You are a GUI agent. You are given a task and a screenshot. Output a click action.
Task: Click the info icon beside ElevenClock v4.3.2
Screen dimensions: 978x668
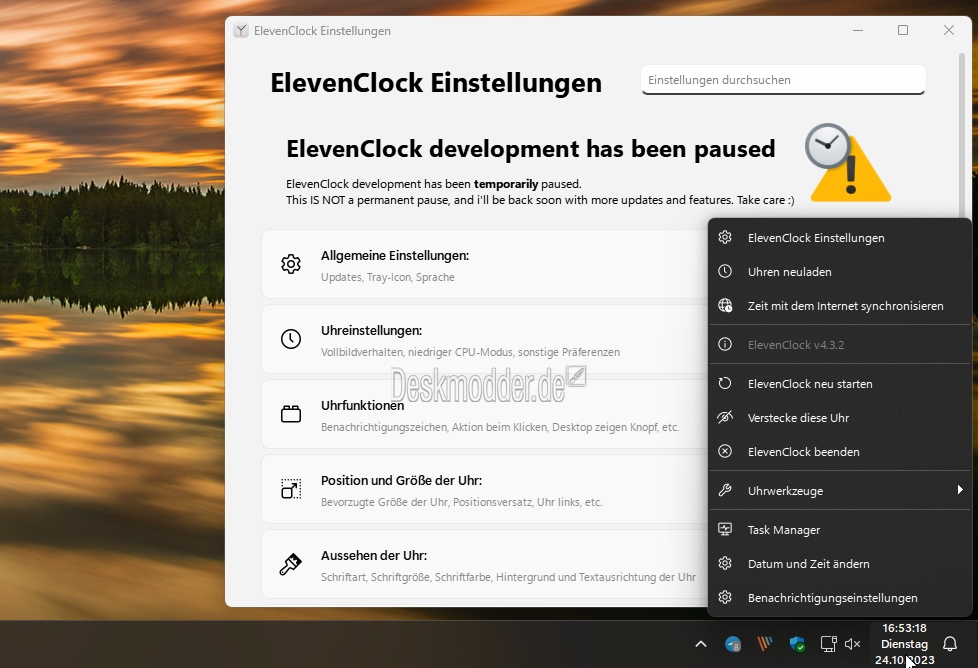pyautogui.click(x=725, y=344)
